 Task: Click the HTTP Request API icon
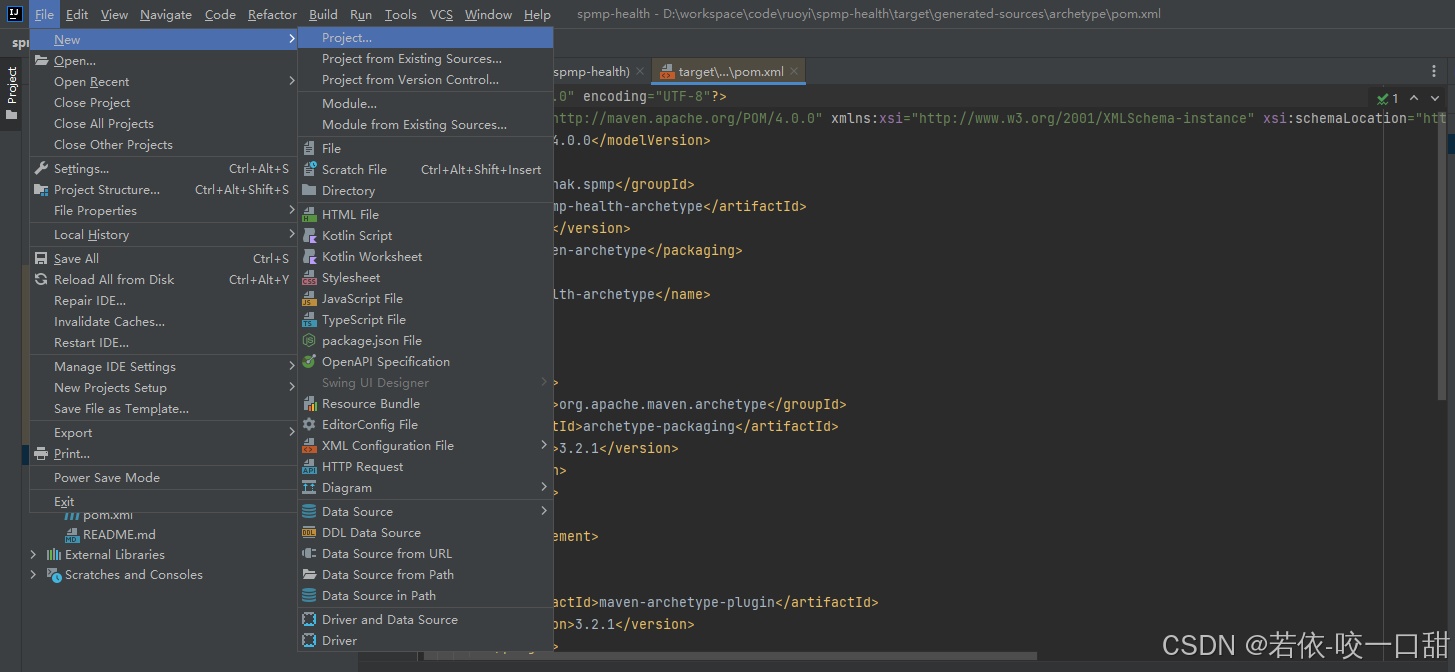click(x=309, y=467)
